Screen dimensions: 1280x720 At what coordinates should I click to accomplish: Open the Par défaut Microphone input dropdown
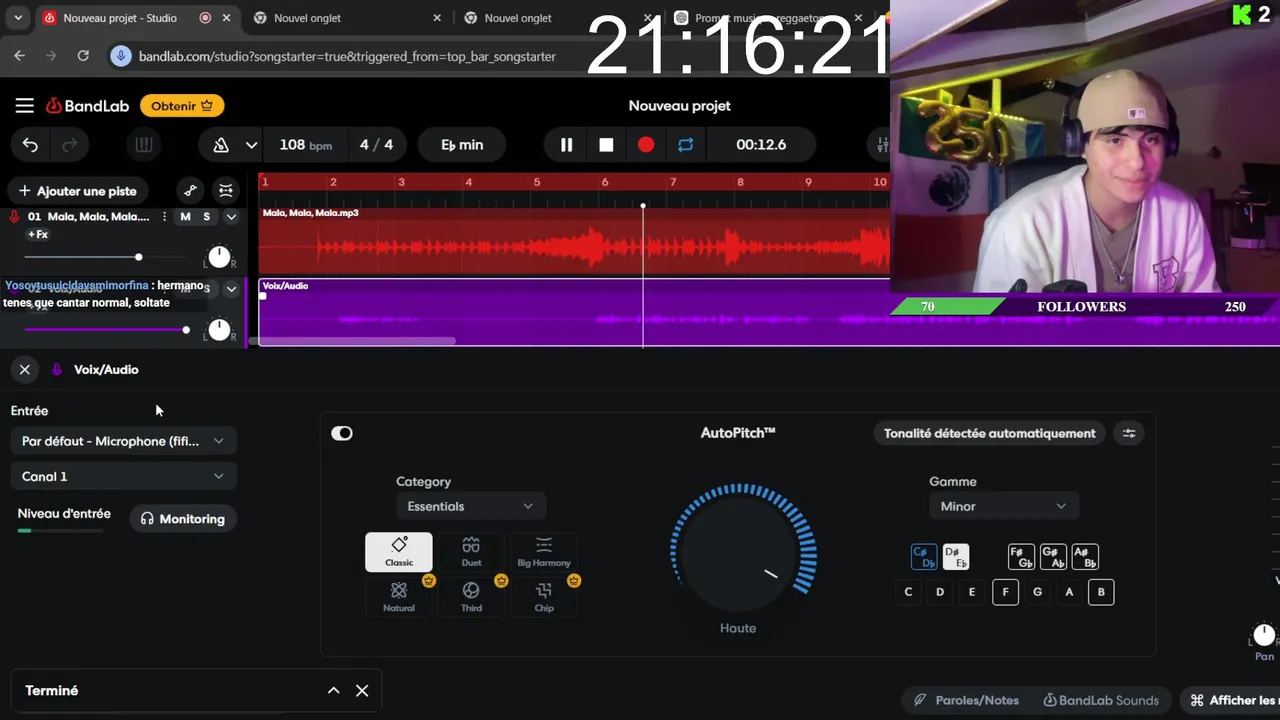tap(123, 441)
